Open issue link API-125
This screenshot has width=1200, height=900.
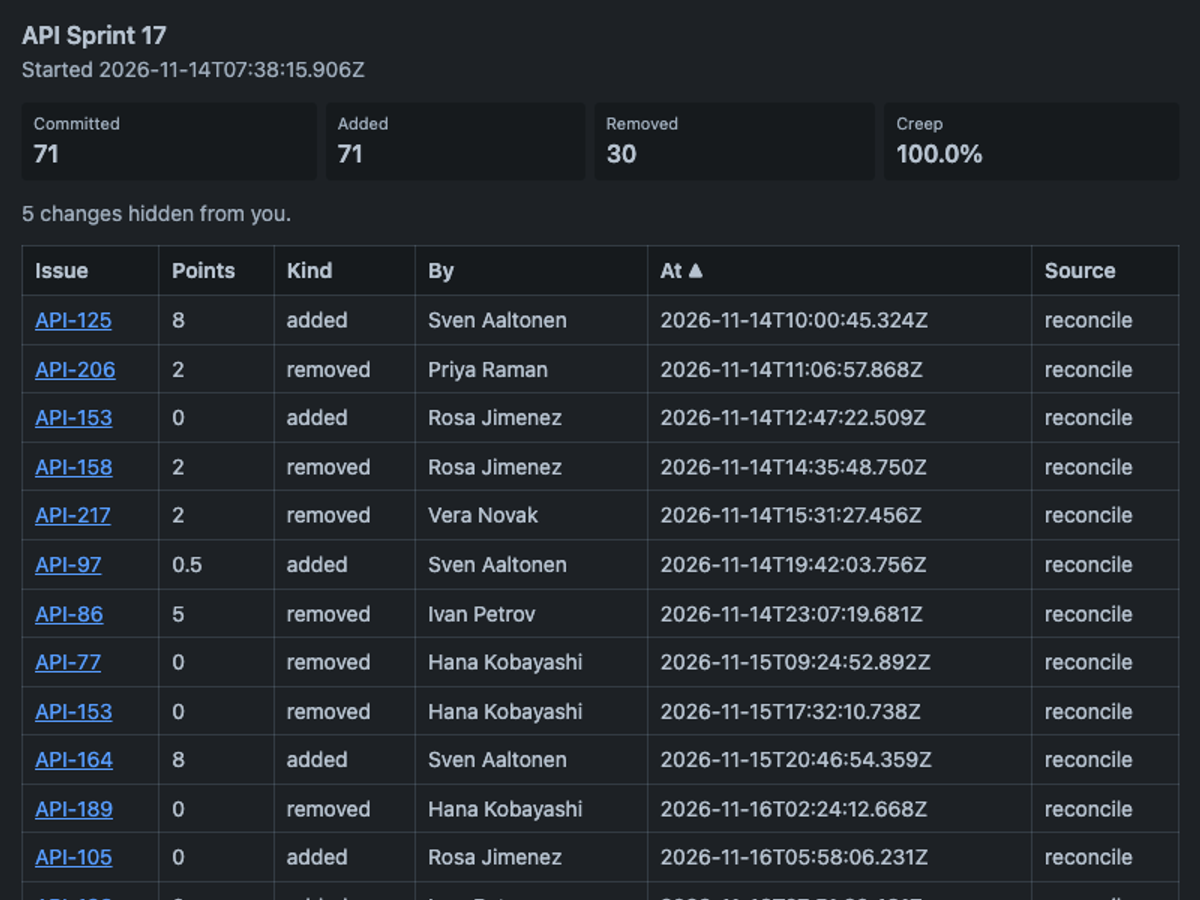pyautogui.click(x=73, y=321)
